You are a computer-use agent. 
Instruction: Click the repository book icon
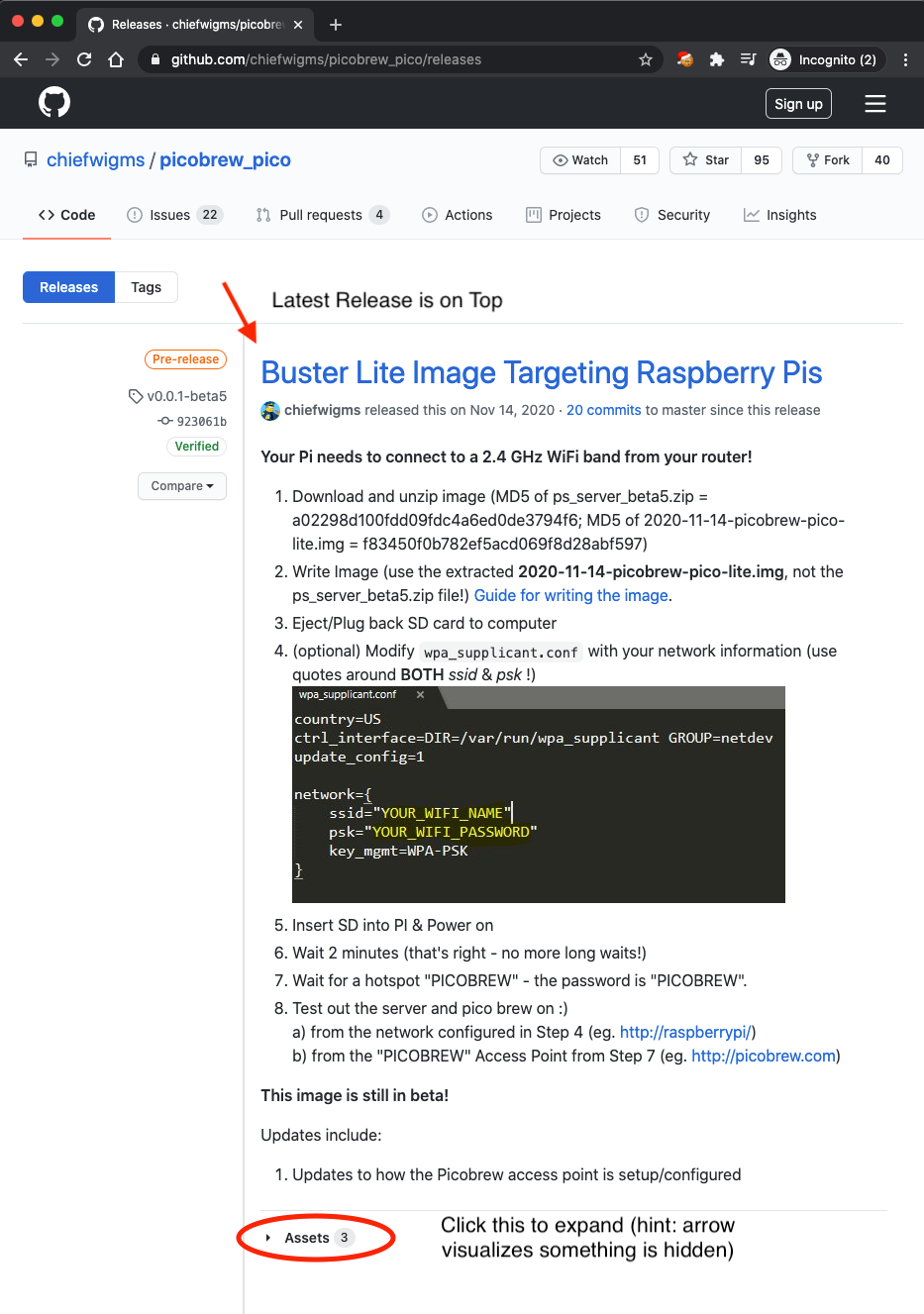coord(31,159)
